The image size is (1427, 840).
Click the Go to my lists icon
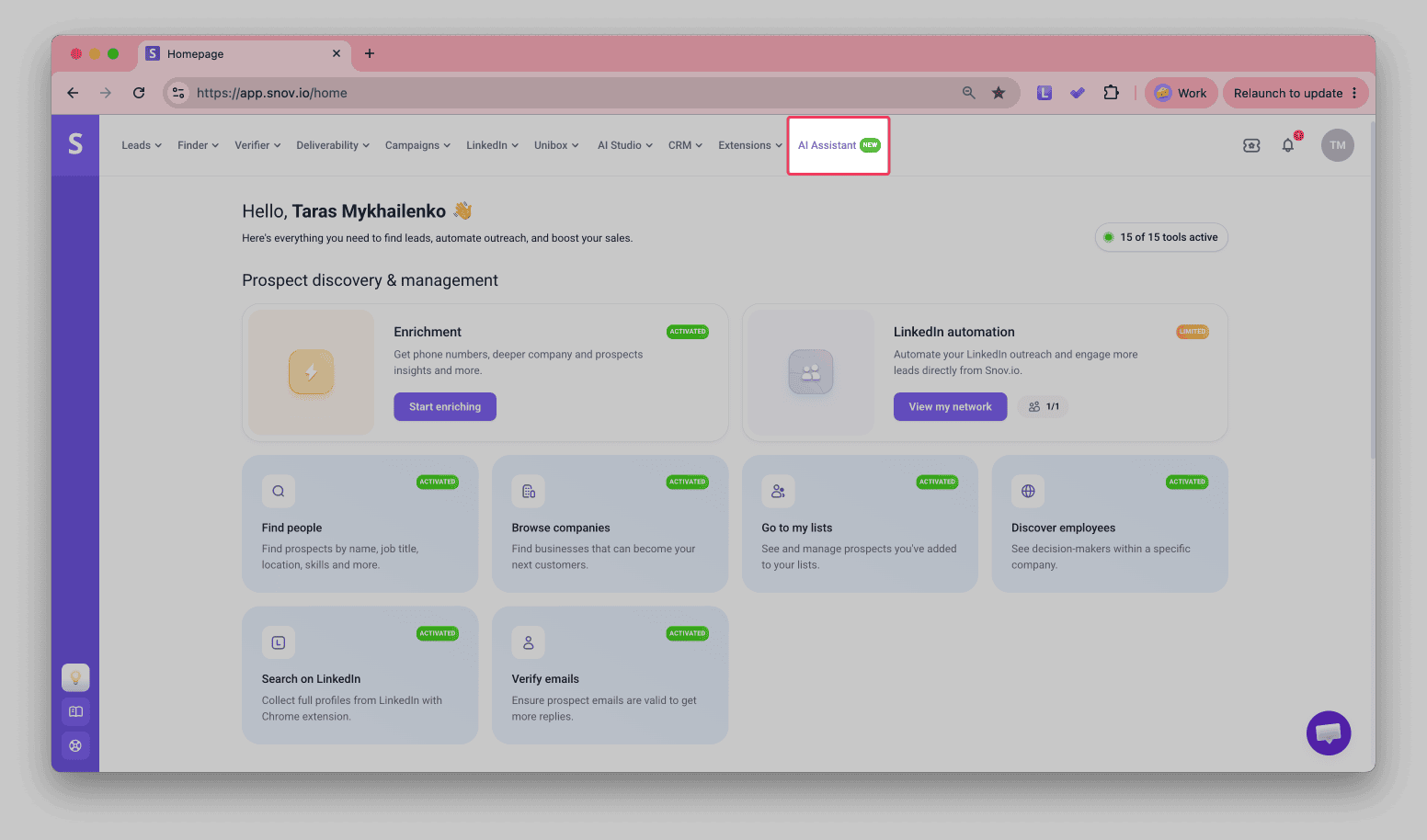(778, 491)
